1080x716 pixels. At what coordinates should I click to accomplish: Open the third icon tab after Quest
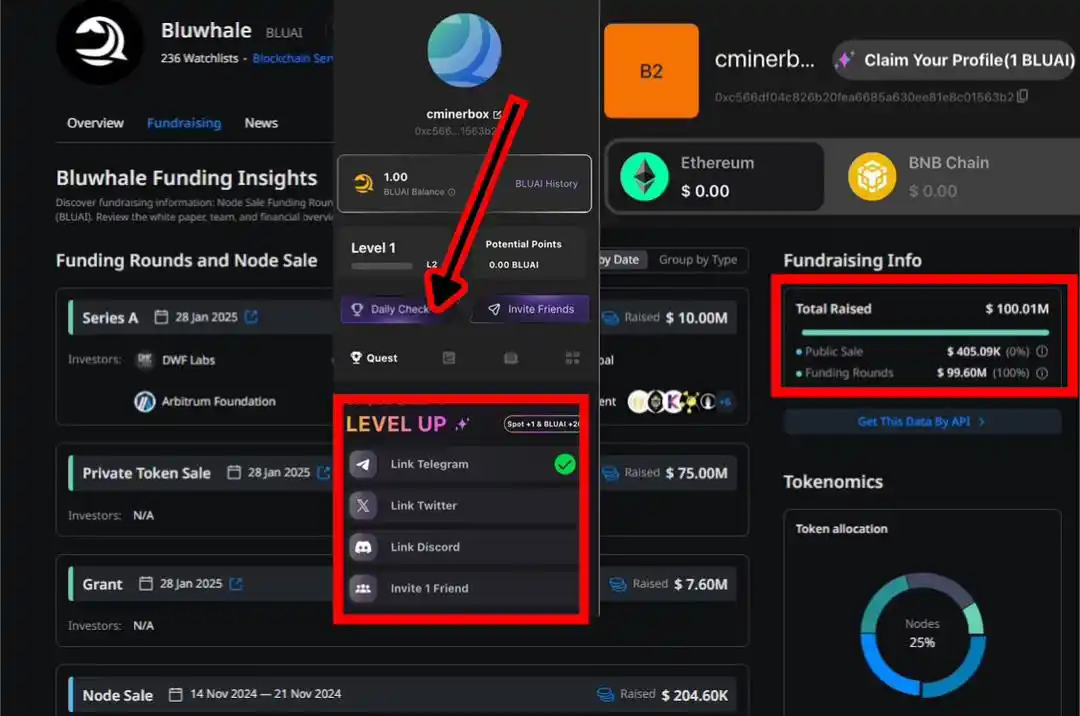click(510, 358)
